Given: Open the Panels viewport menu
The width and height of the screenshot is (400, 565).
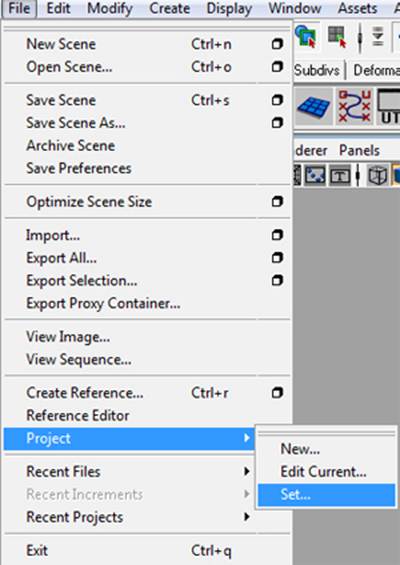Looking at the screenshot, I should click(359, 150).
